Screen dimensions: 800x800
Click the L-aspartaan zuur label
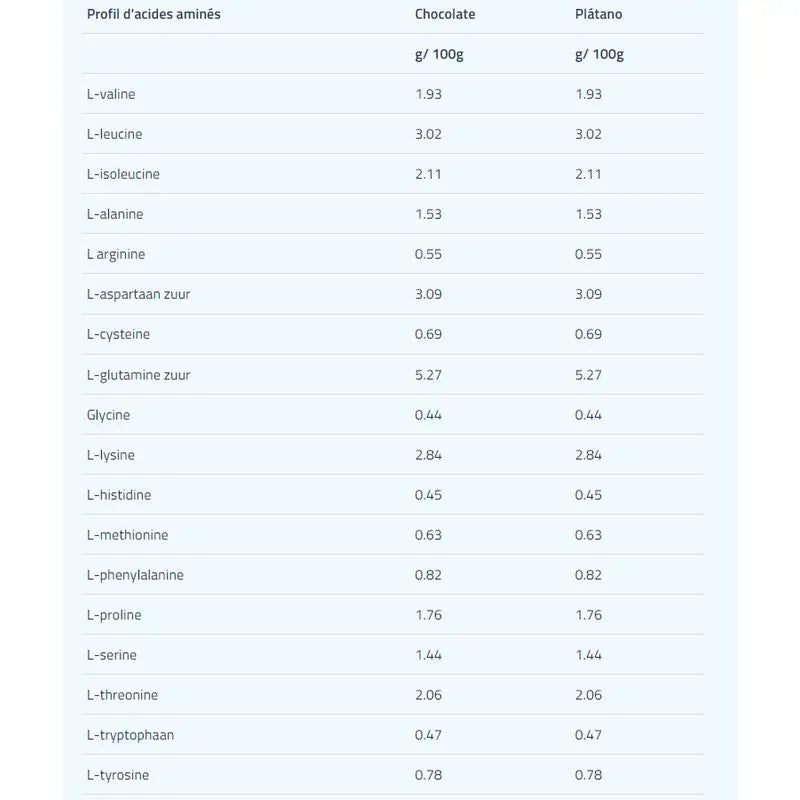138,294
